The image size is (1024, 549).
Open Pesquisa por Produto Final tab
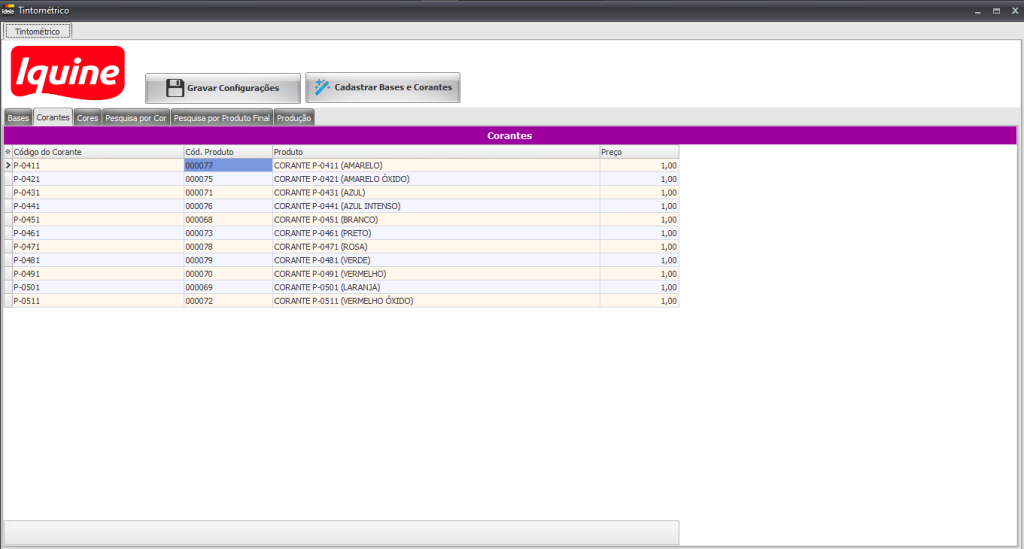pyautogui.click(x=221, y=118)
